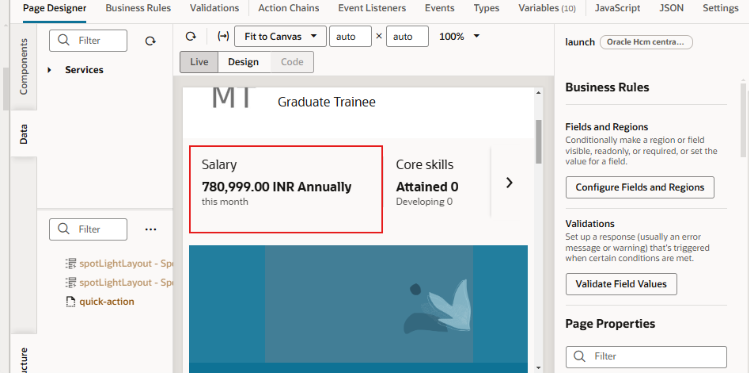Click search icon in Page Properties filter
This screenshot has width=749, height=373.
[x=579, y=356]
